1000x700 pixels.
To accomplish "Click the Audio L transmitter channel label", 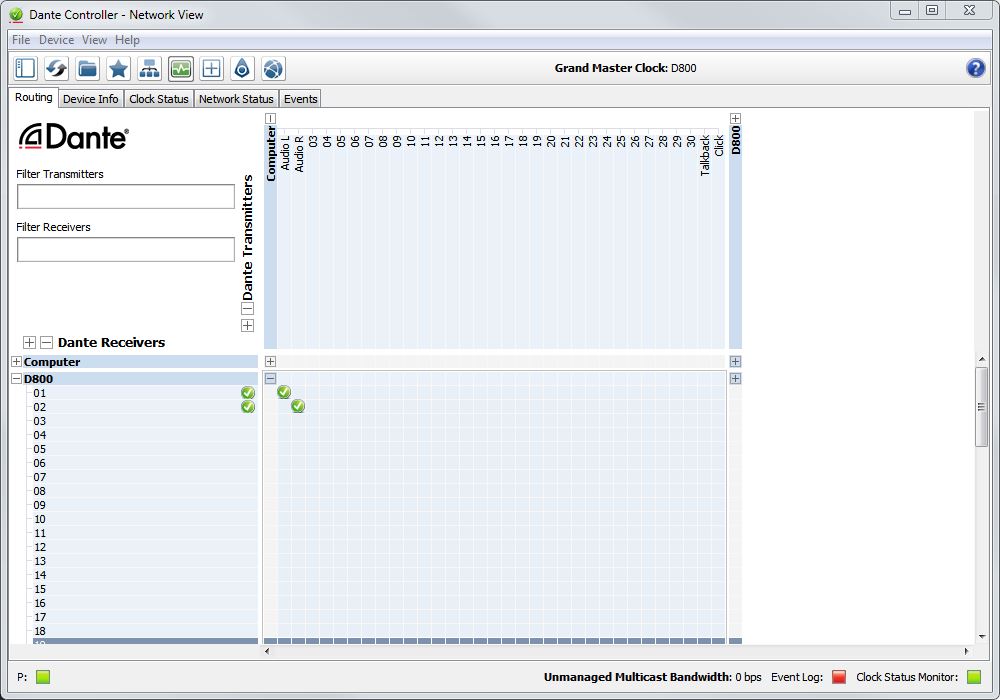I will (x=284, y=153).
